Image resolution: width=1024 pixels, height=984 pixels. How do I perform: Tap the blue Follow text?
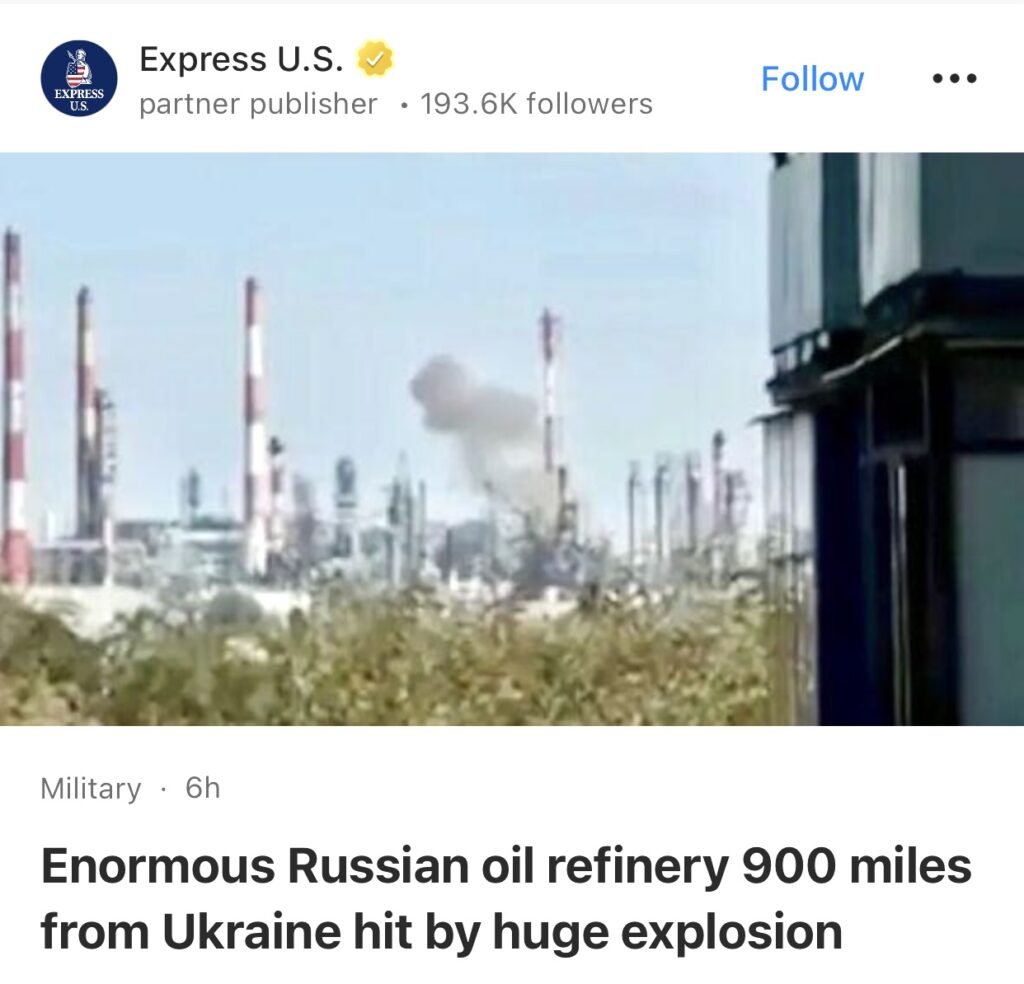812,78
